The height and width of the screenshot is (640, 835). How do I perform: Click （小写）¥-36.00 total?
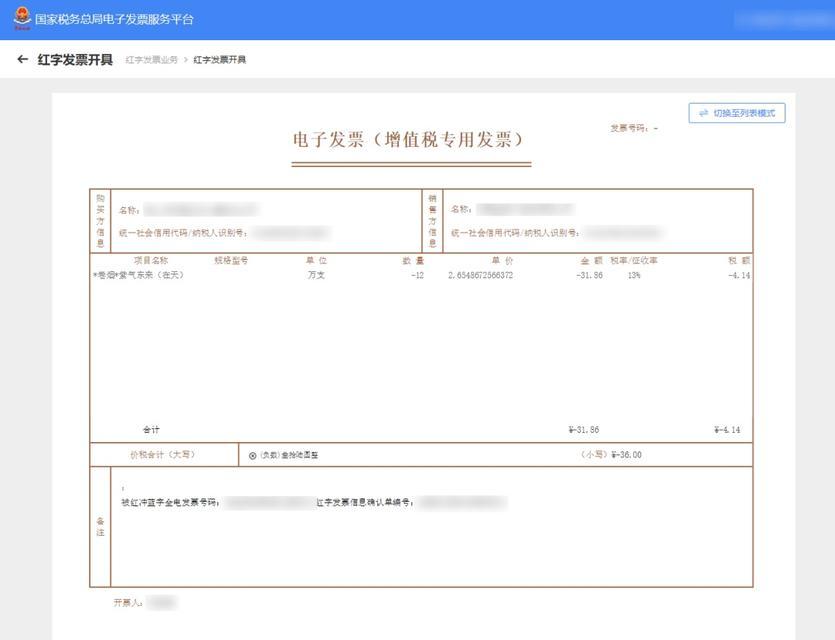pyautogui.click(x=611, y=455)
